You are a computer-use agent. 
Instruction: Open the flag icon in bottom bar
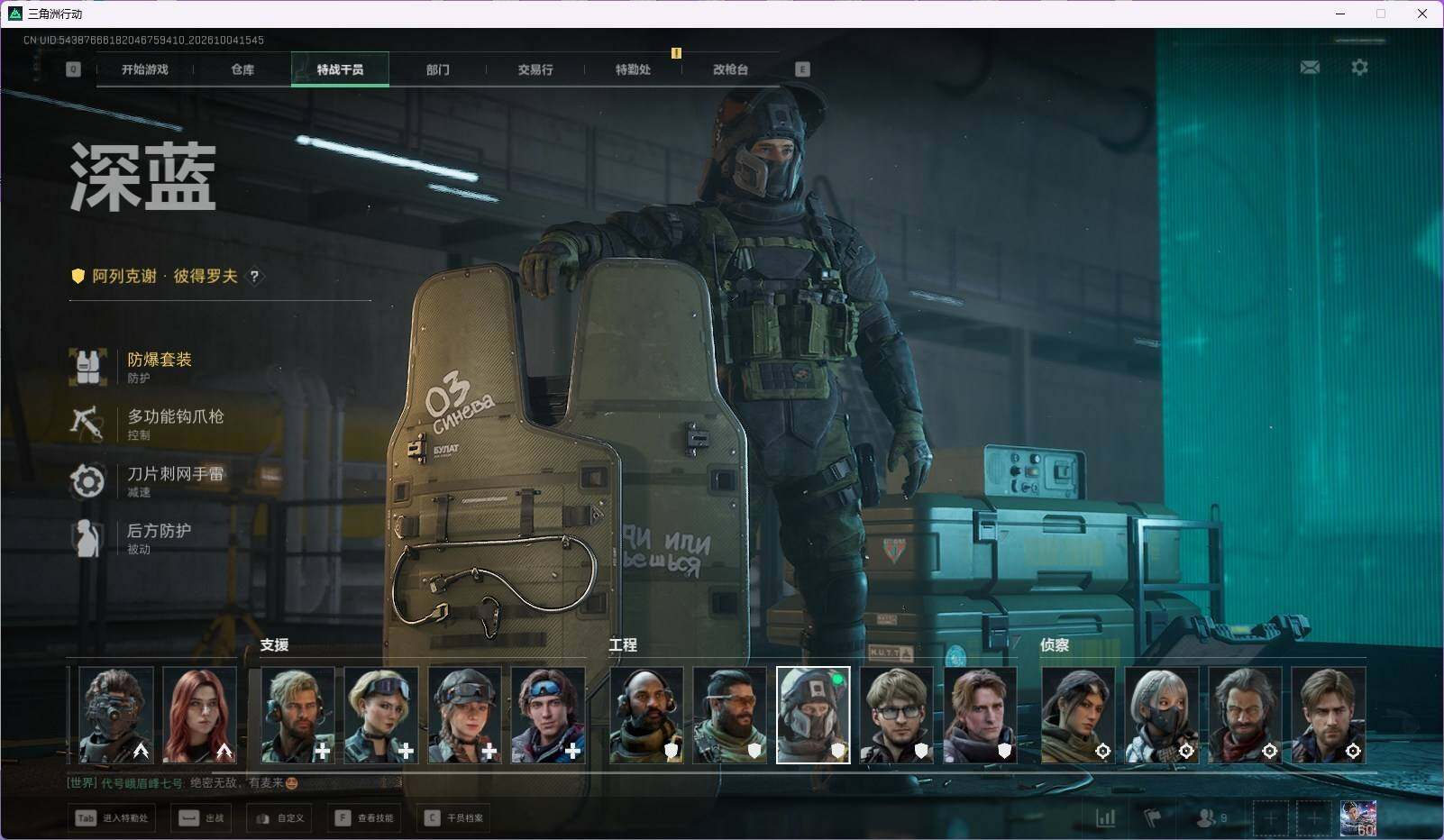click(1153, 817)
